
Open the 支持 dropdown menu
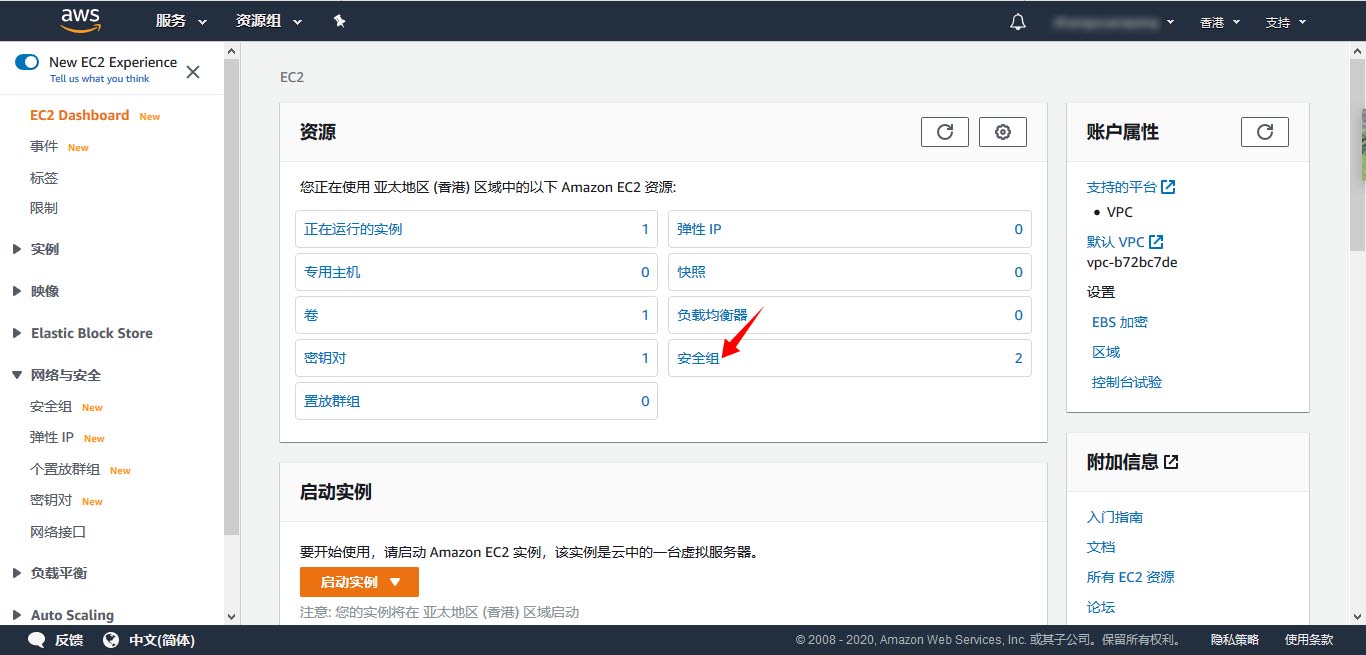[x=1286, y=22]
